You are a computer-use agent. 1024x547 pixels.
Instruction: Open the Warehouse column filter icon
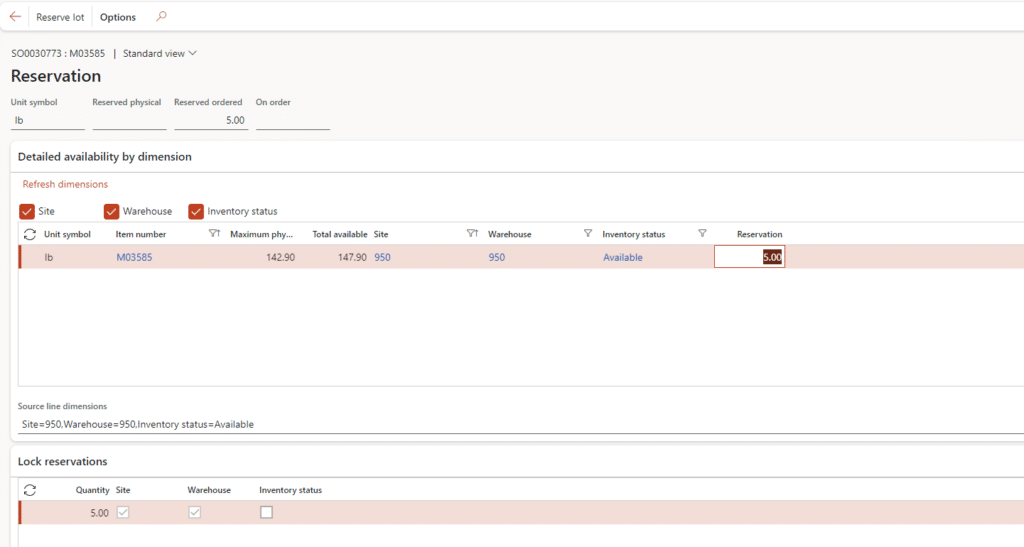588,234
